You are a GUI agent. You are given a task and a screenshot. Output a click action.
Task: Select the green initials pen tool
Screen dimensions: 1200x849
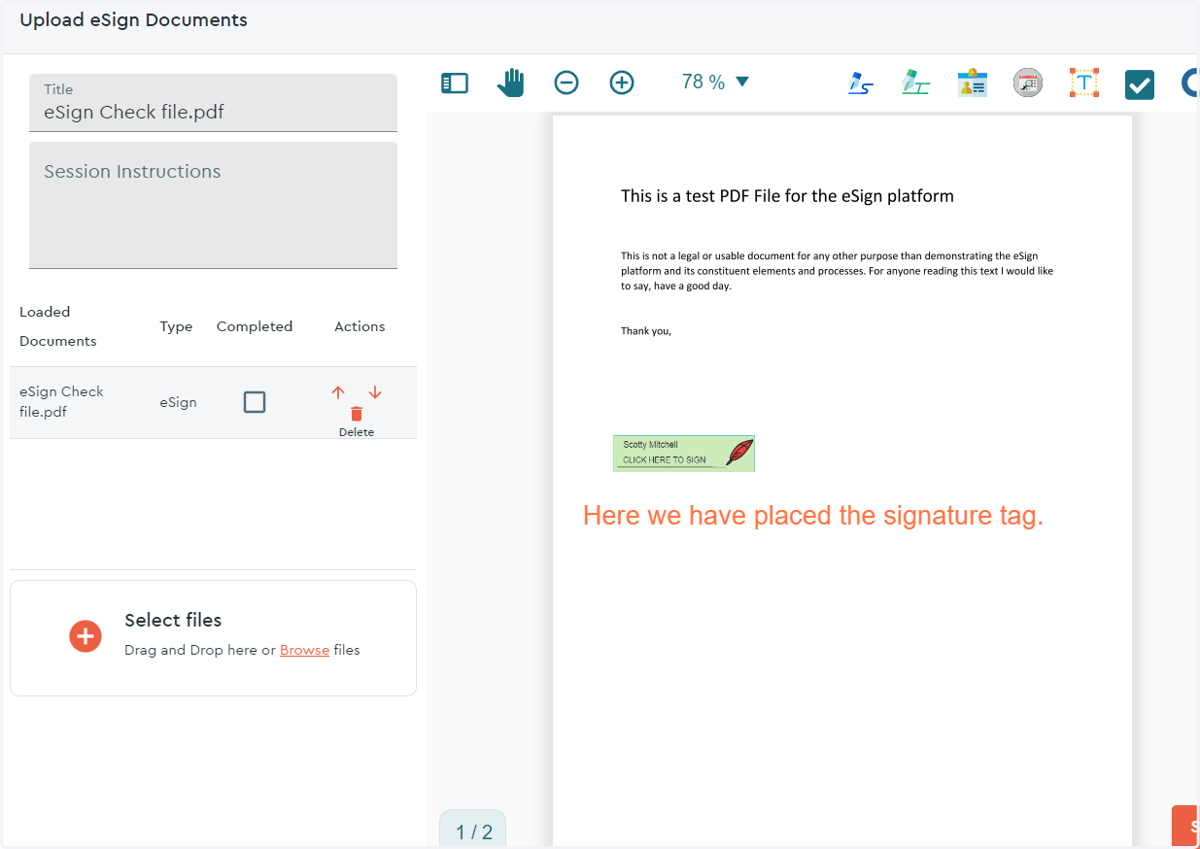click(x=915, y=83)
